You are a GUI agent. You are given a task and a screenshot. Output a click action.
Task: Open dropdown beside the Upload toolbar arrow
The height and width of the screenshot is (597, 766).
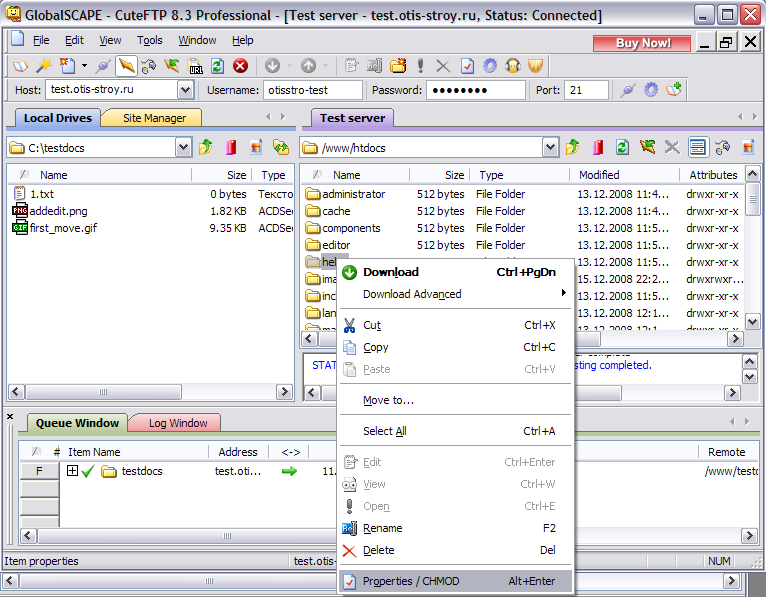pyautogui.click(x=325, y=65)
